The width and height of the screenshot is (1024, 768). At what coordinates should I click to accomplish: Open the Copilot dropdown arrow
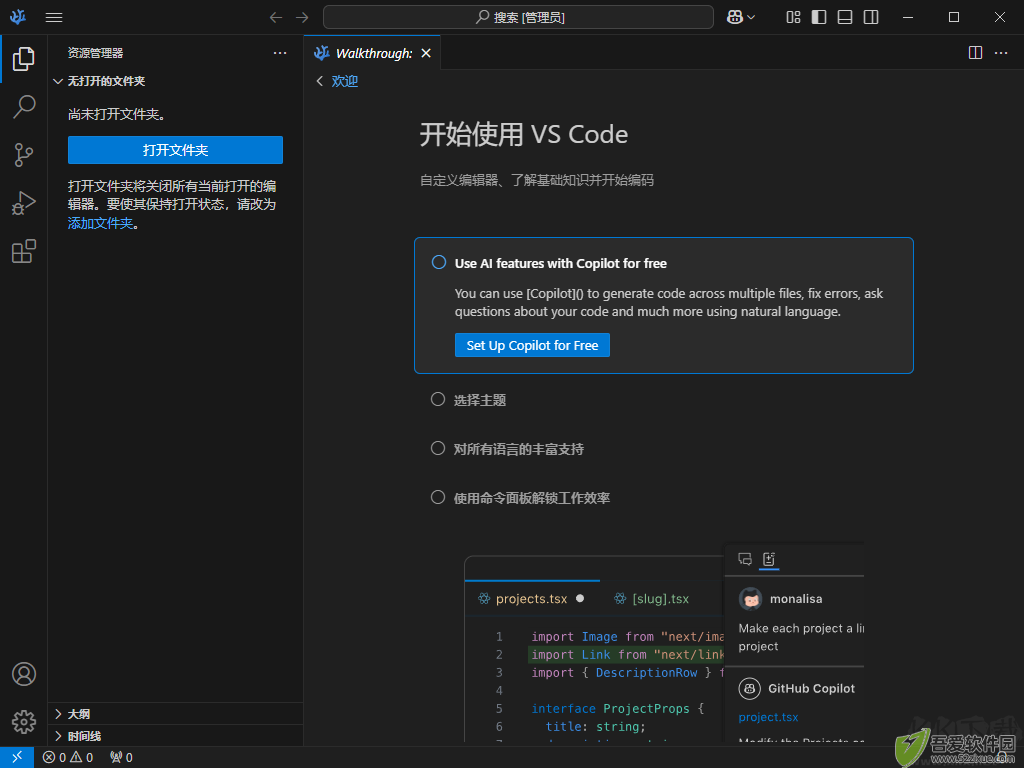[751, 18]
